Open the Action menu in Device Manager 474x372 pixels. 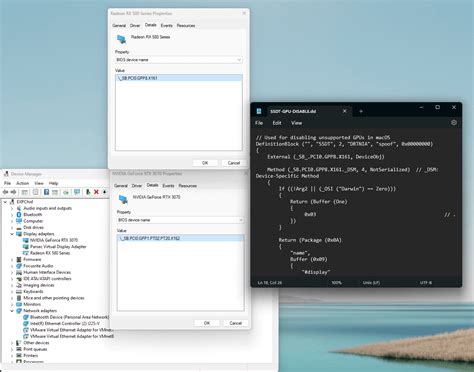coord(23,183)
